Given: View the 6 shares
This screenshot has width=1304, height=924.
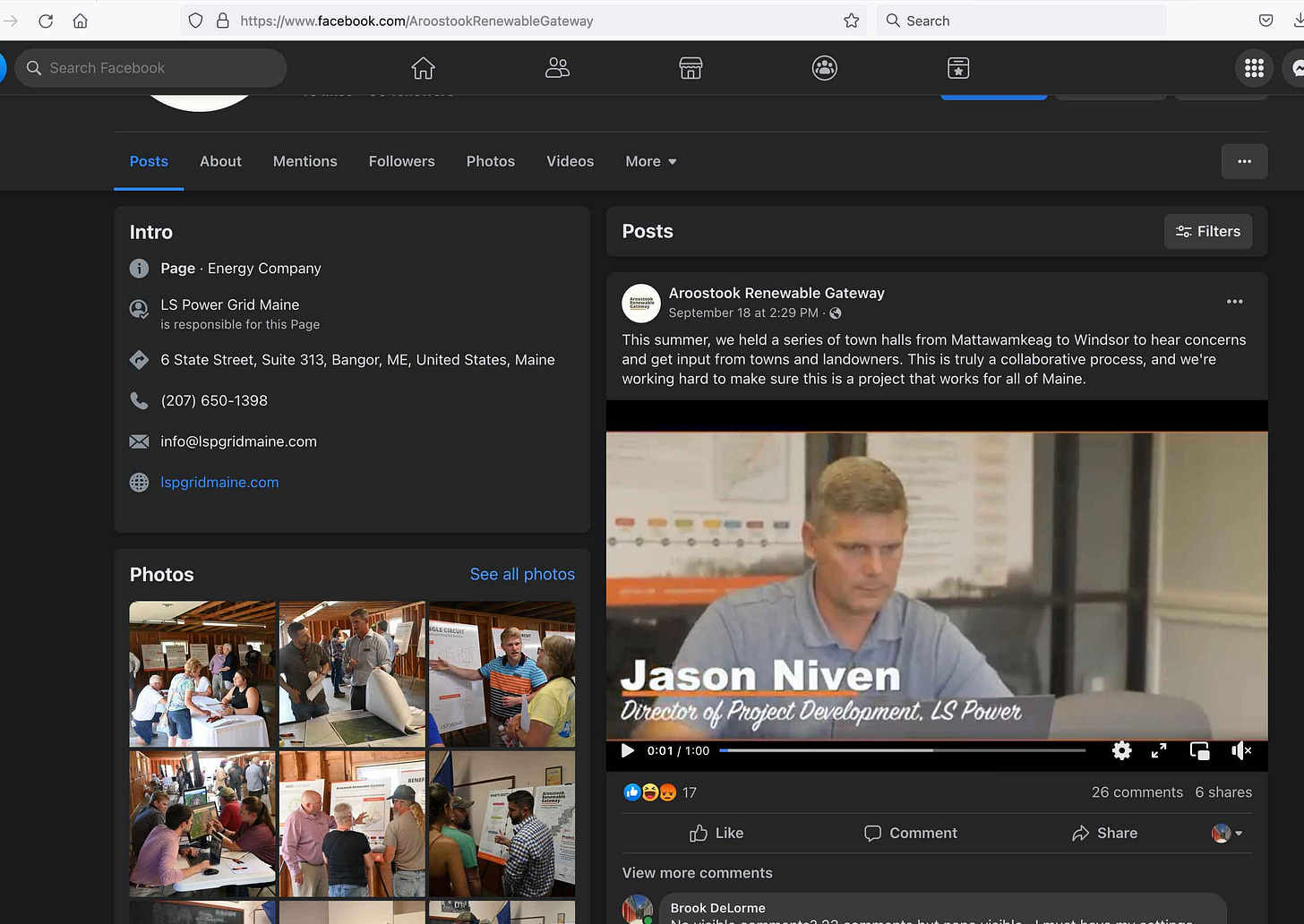Looking at the screenshot, I should (1223, 792).
